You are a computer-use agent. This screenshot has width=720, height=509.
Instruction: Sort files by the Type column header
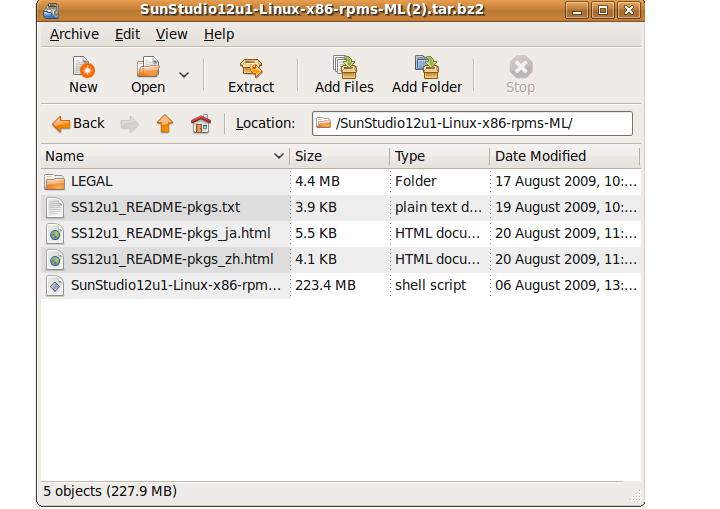click(x=440, y=156)
